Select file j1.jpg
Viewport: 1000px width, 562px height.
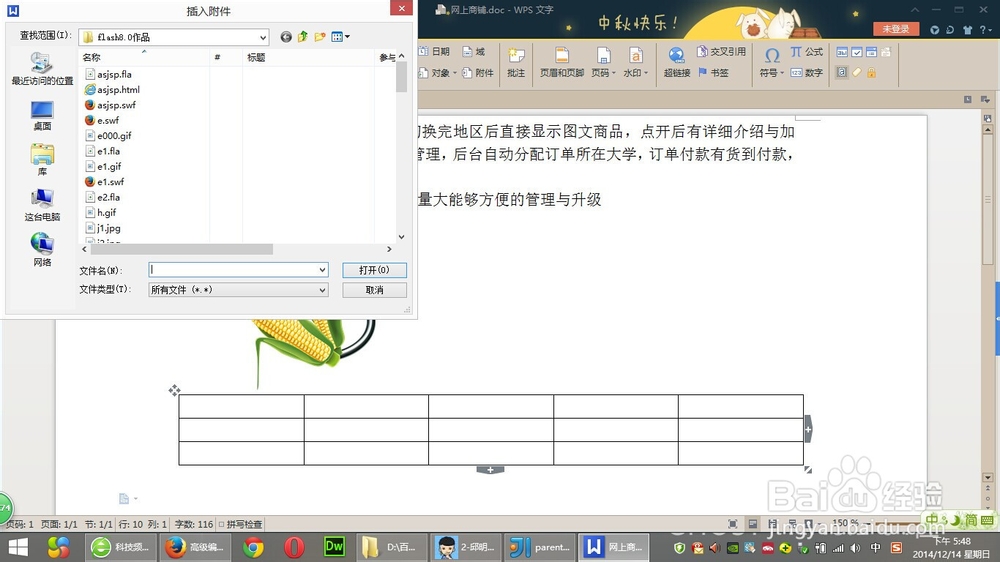tap(103, 228)
